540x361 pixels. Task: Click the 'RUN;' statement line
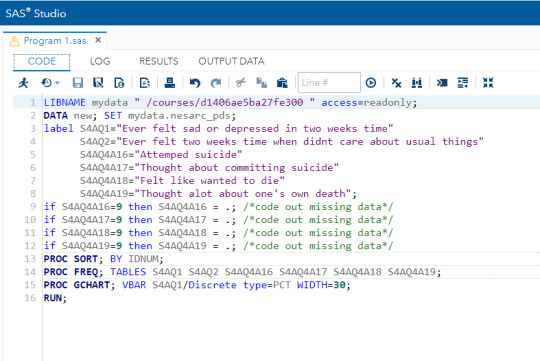pyautogui.click(x=55, y=298)
